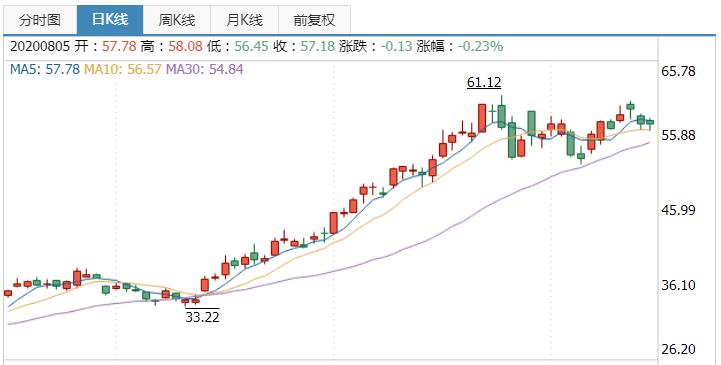Click the MA10: 56.57 legend label
This screenshot has width=721, height=365.
(x=123, y=69)
